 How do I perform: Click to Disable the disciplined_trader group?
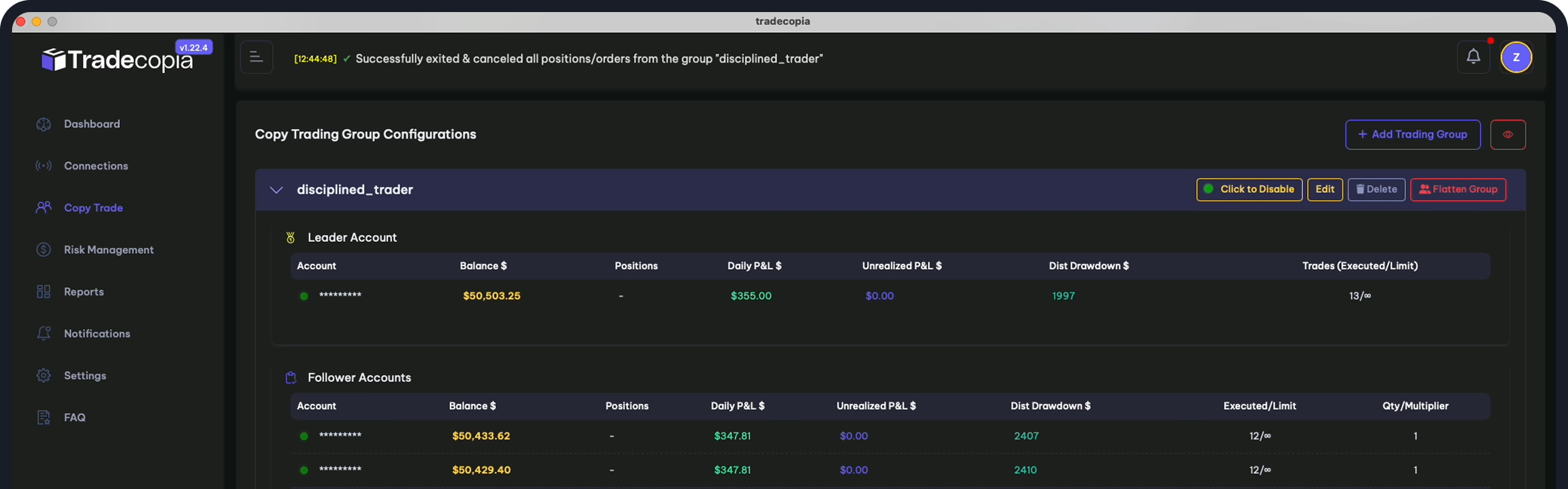[x=1248, y=190]
